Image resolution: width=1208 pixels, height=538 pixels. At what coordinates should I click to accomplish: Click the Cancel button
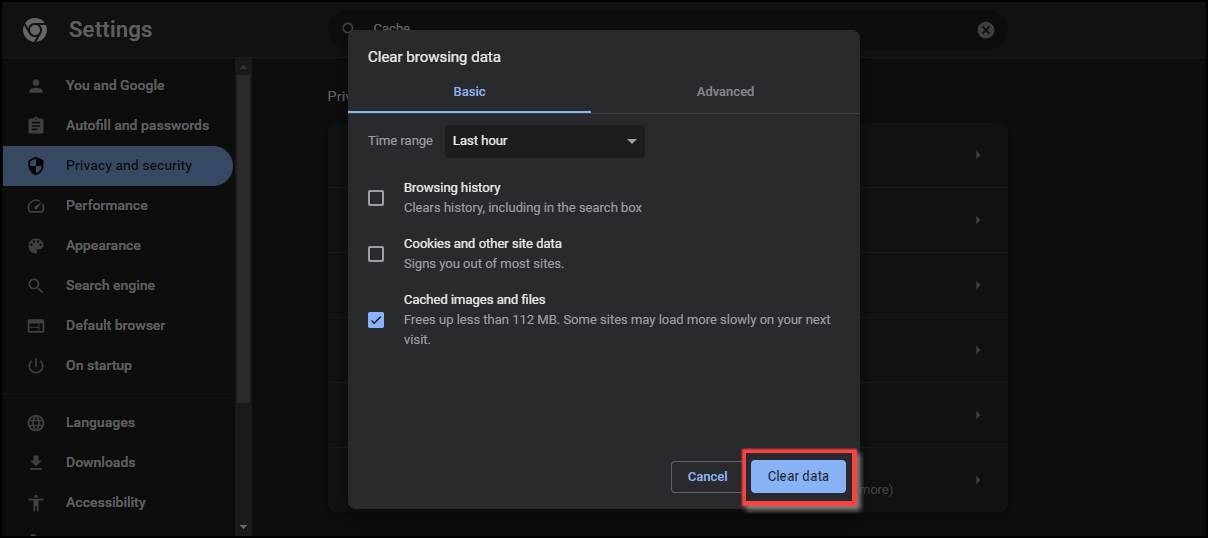click(x=707, y=477)
